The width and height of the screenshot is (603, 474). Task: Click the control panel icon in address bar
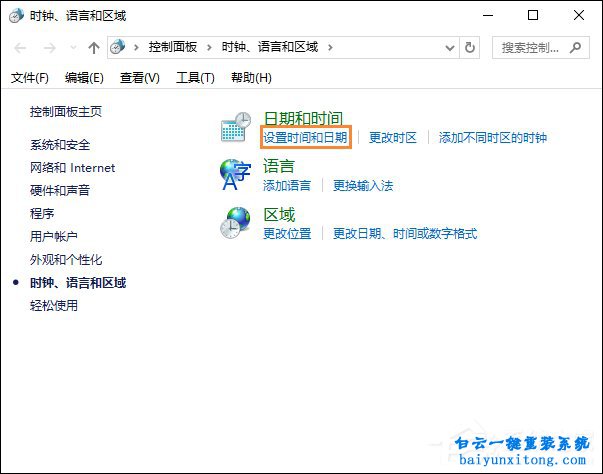(x=117, y=47)
